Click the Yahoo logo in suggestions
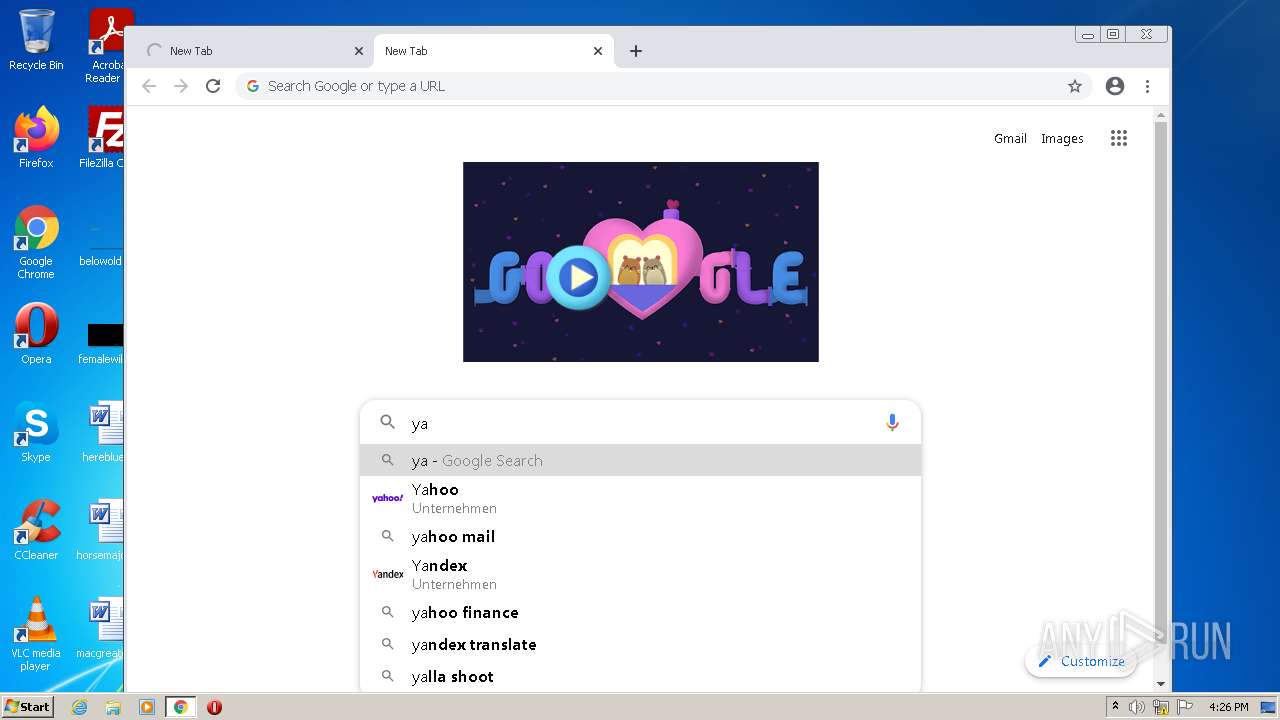Screen dimensions: 1280x720 387,498
